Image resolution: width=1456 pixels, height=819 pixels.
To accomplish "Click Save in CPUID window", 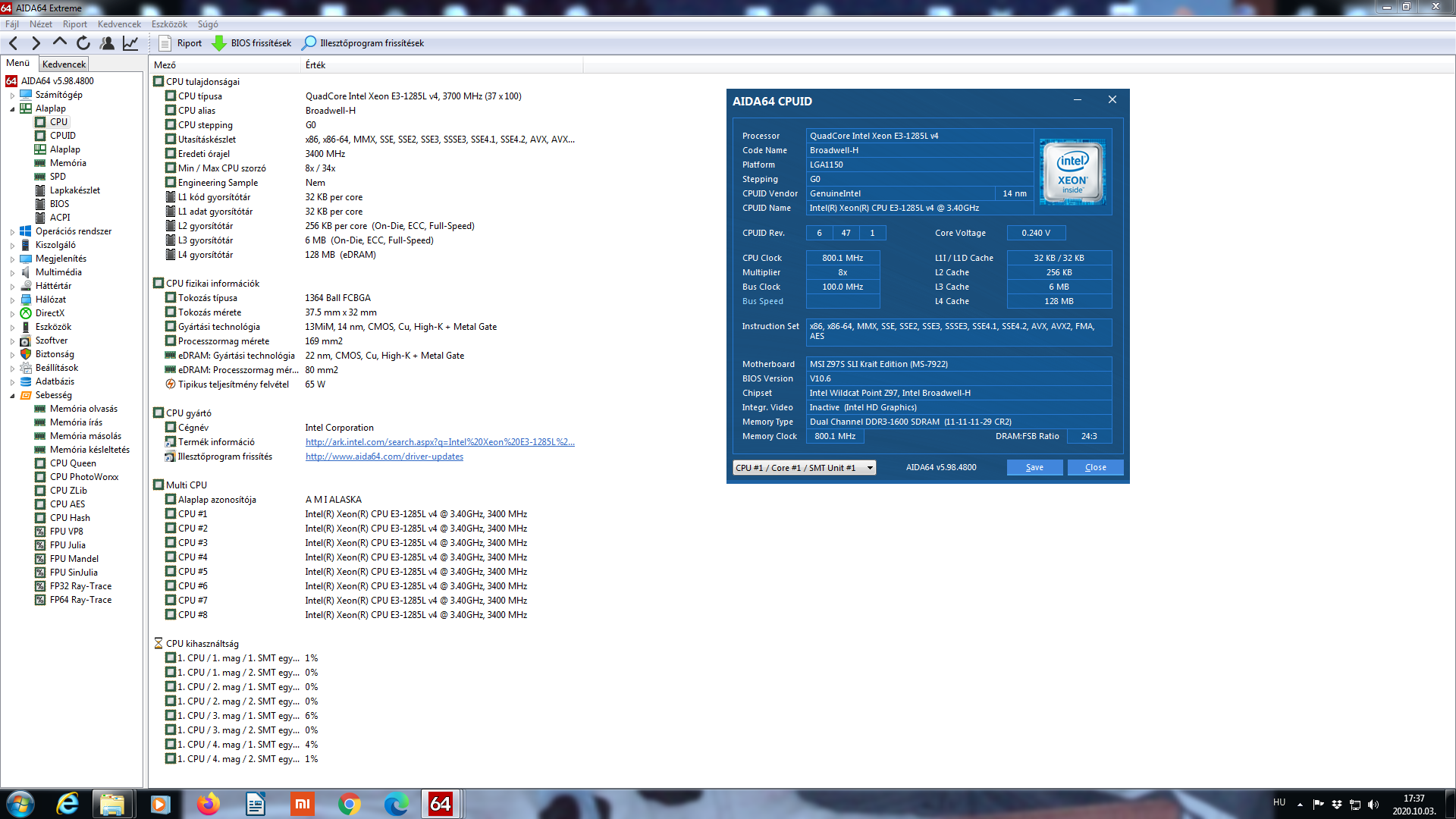I will pyautogui.click(x=1034, y=468).
